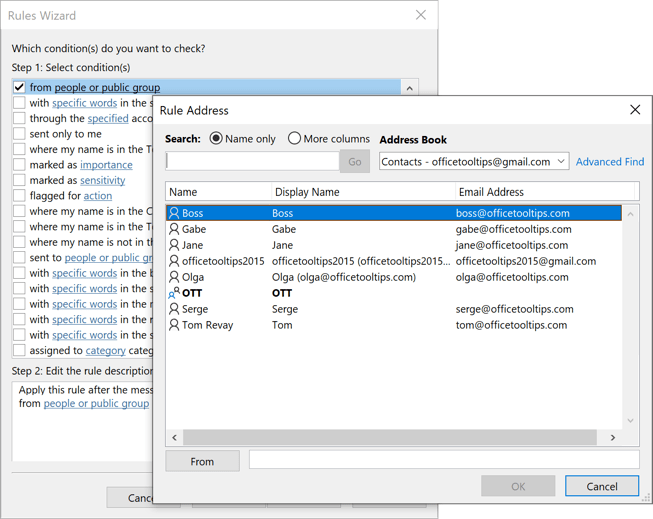Click inside the Search text field
The height and width of the screenshot is (519, 653).
click(x=252, y=161)
